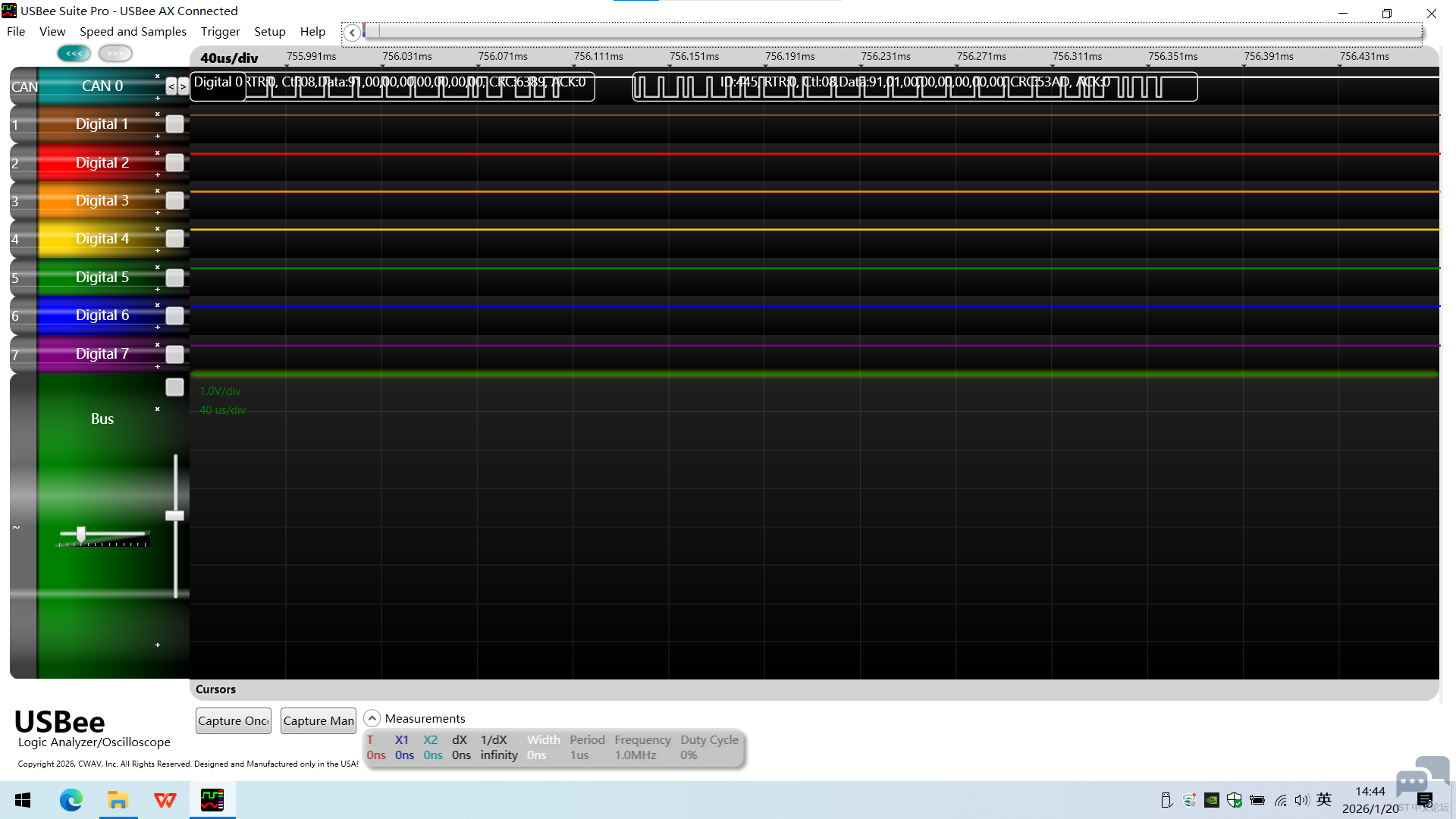This screenshot has width=1456, height=819.
Task: Click the plus mark on the CAN 0 row
Action: pos(158,98)
